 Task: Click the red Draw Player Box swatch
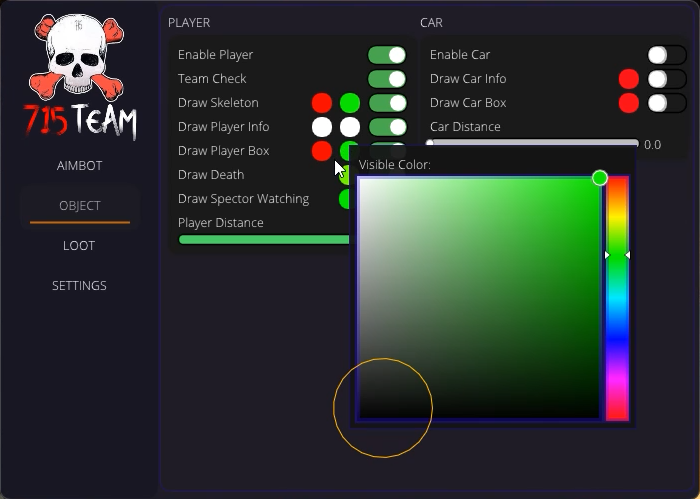coord(321,151)
